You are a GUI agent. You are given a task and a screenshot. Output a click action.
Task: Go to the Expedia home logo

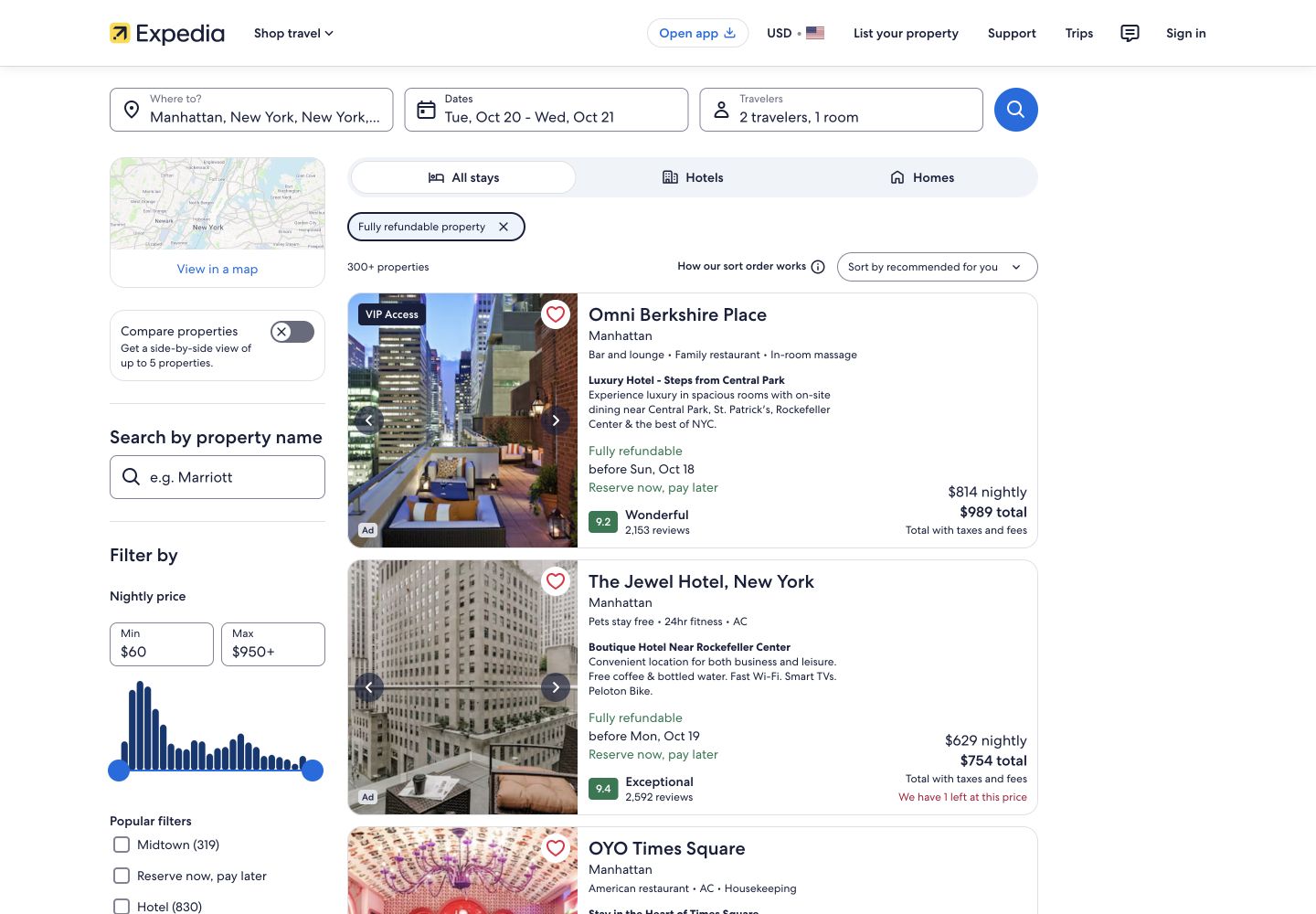[167, 34]
